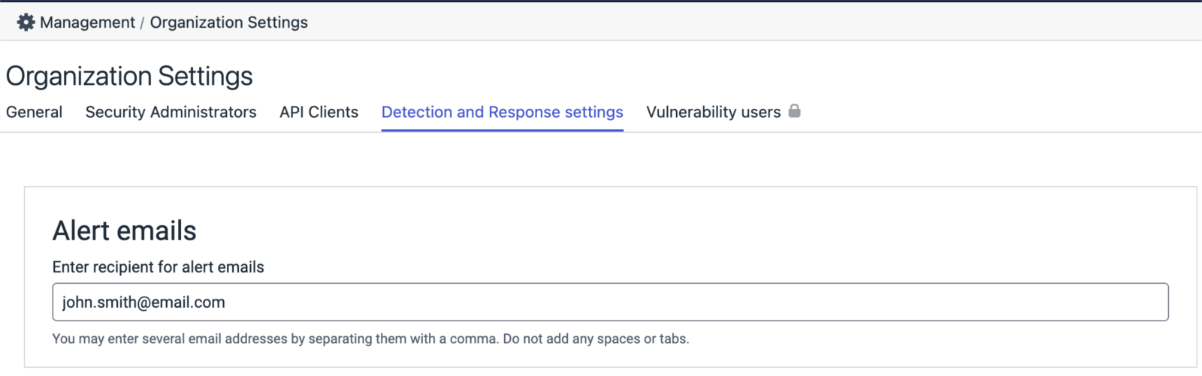Select the API Clients tab
This screenshot has width=1202, height=376.
click(319, 112)
